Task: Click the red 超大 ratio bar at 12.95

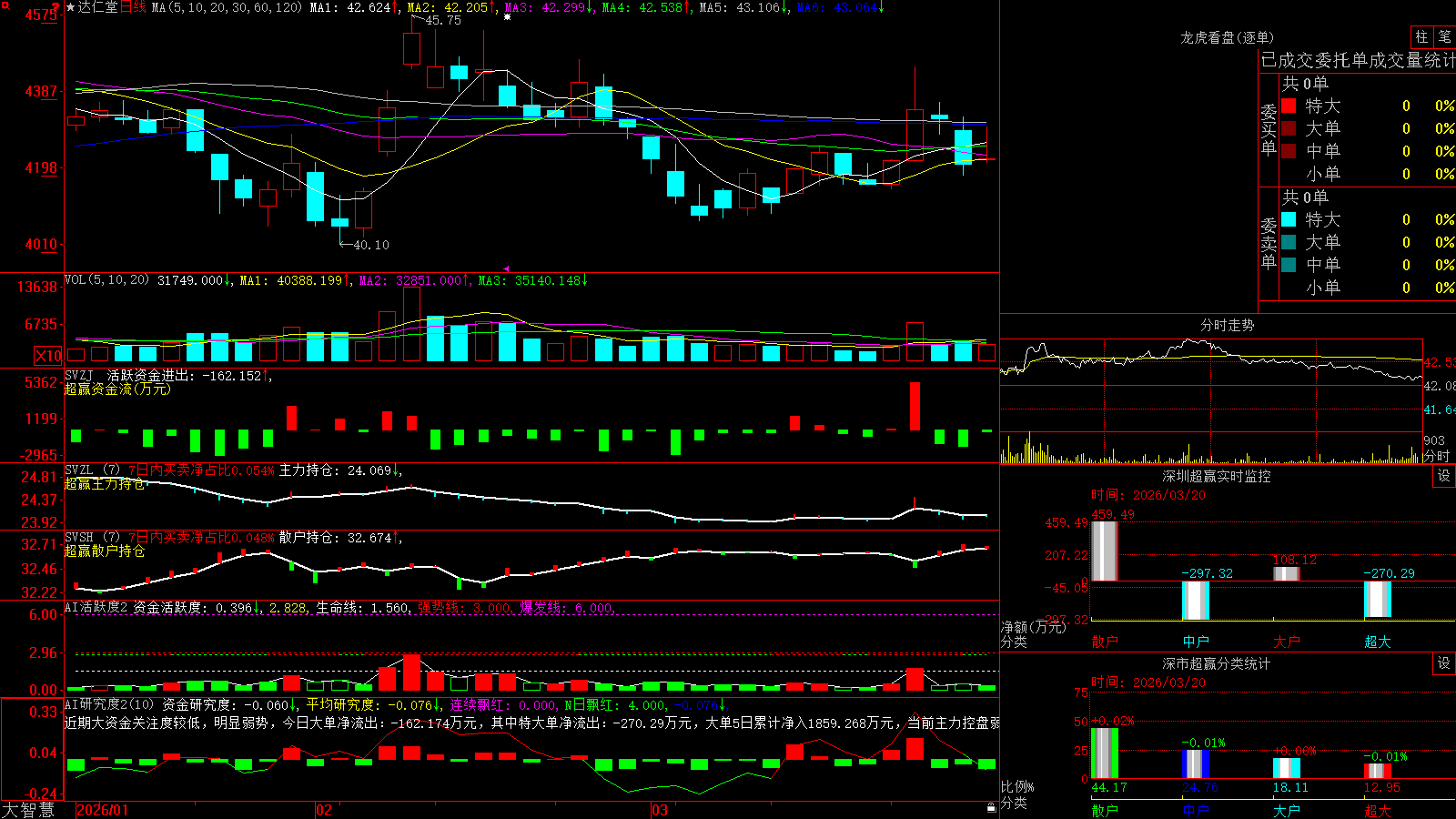Action: point(1377,772)
